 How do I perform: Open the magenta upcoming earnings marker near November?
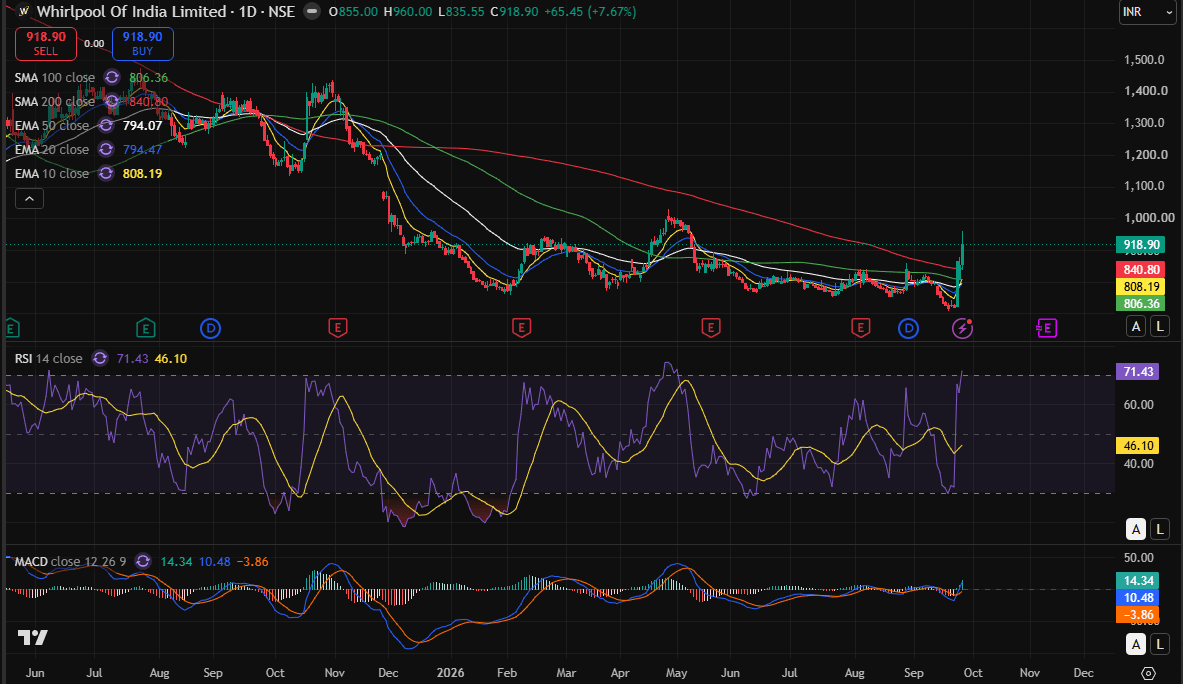[x=1046, y=328]
